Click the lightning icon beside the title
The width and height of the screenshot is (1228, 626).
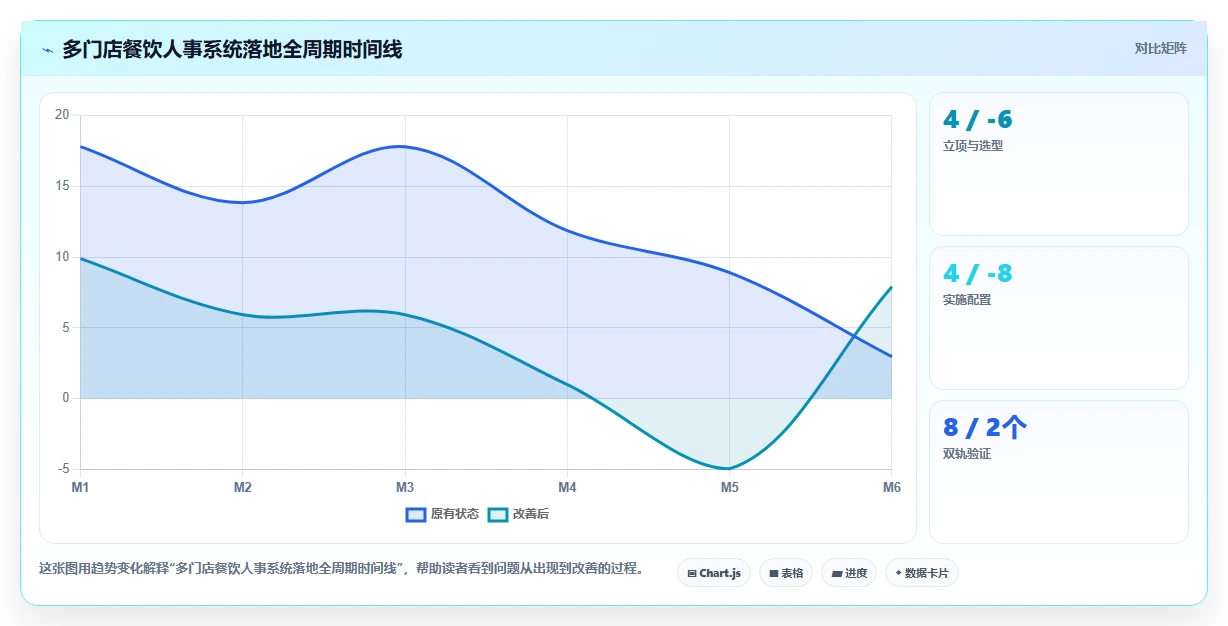(x=47, y=50)
